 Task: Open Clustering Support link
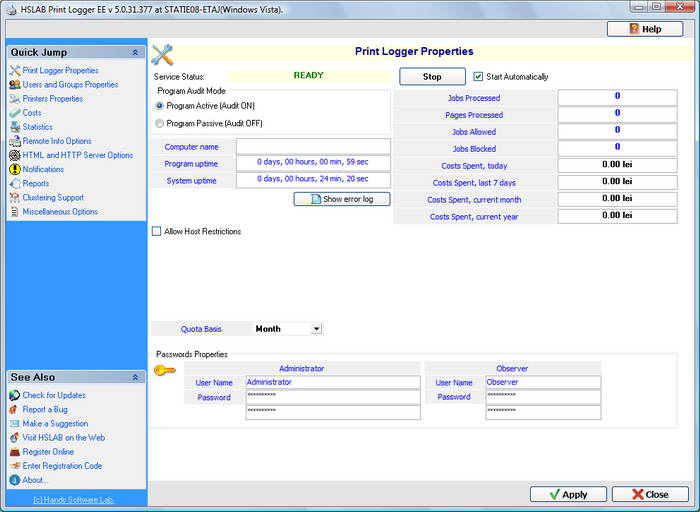[53, 197]
